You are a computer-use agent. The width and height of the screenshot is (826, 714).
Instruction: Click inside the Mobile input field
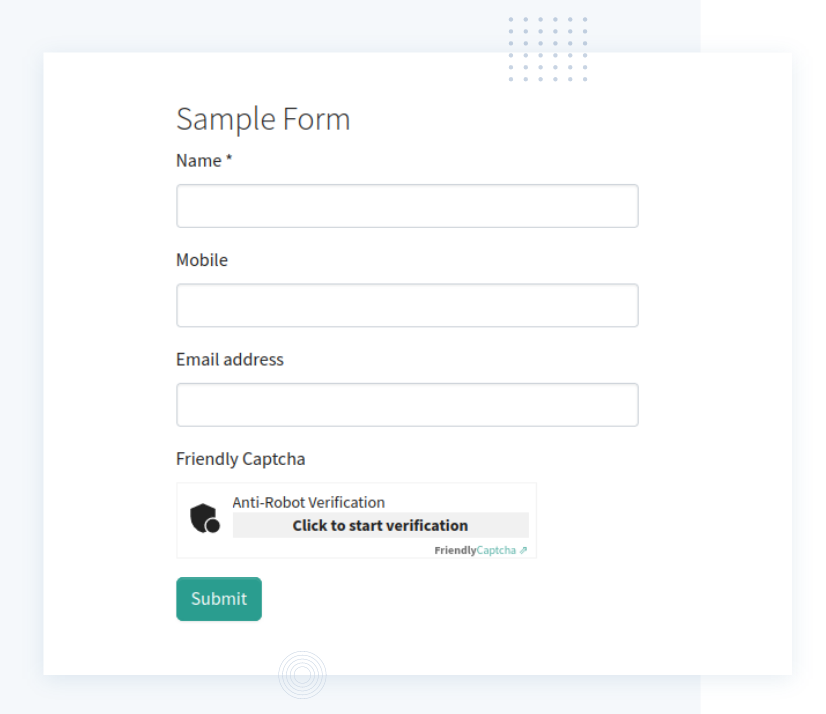pyautogui.click(x=407, y=305)
